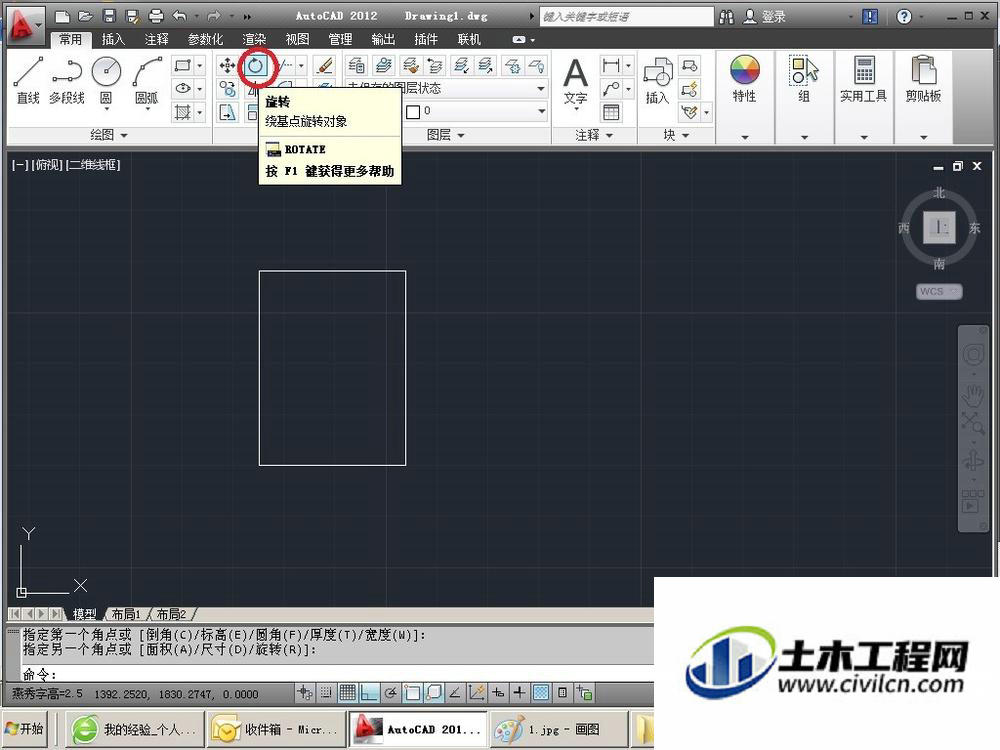The height and width of the screenshot is (750, 1000).
Task: Expand the 注释 (Annotation) panel
Action: point(594,135)
